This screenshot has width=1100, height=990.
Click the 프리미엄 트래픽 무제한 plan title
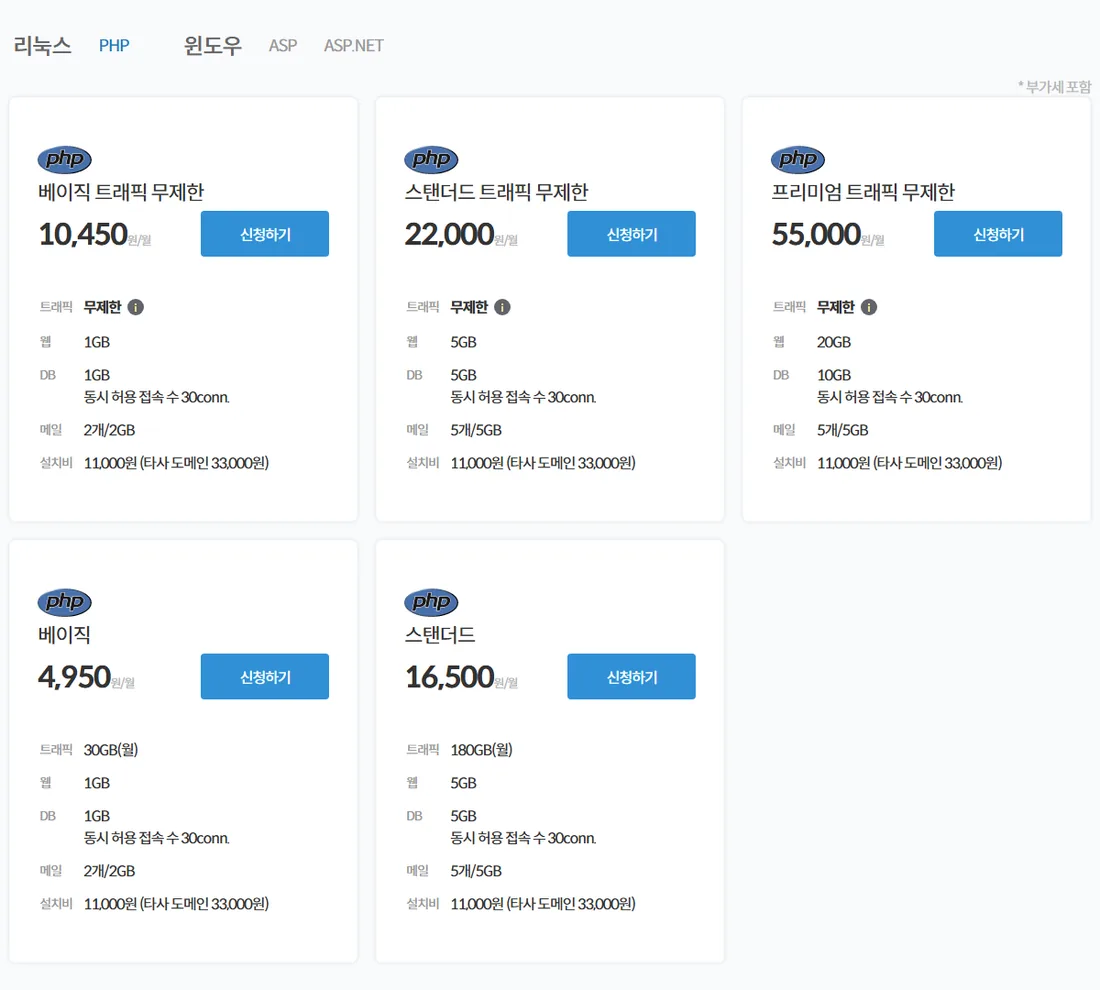coord(863,192)
